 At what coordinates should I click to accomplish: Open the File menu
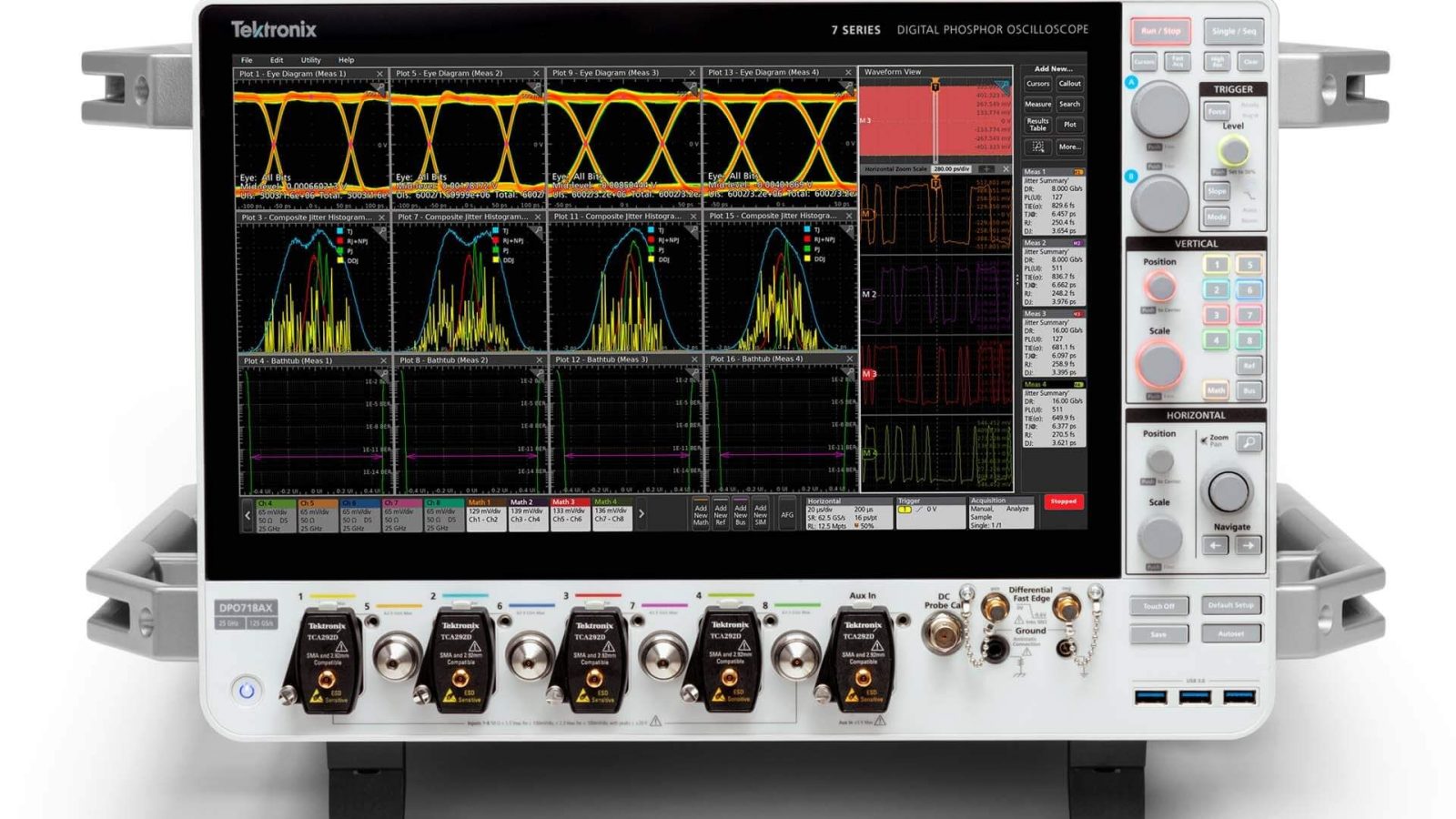pos(247,60)
